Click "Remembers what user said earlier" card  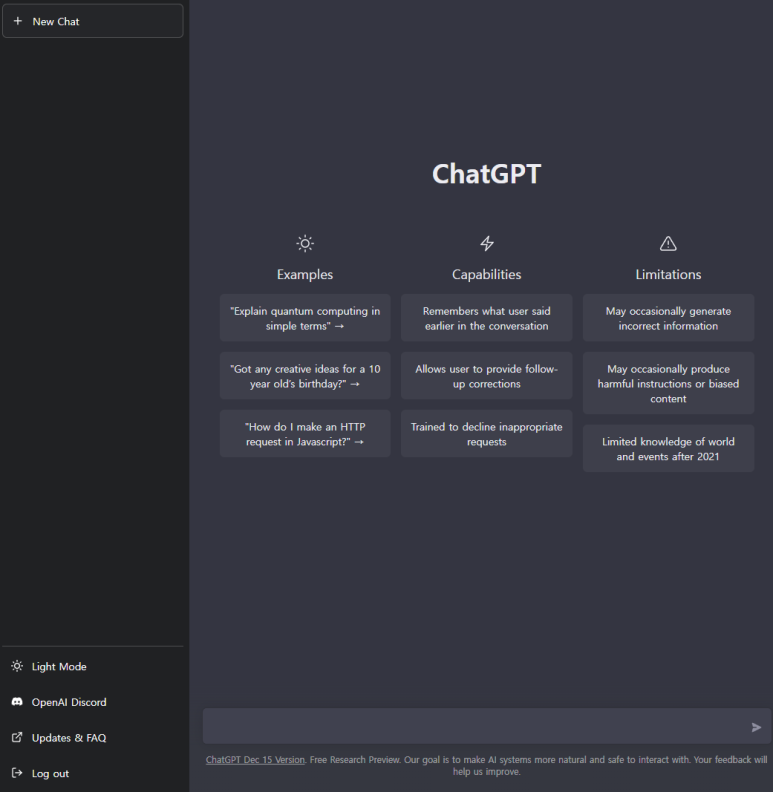click(x=487, y=318)
